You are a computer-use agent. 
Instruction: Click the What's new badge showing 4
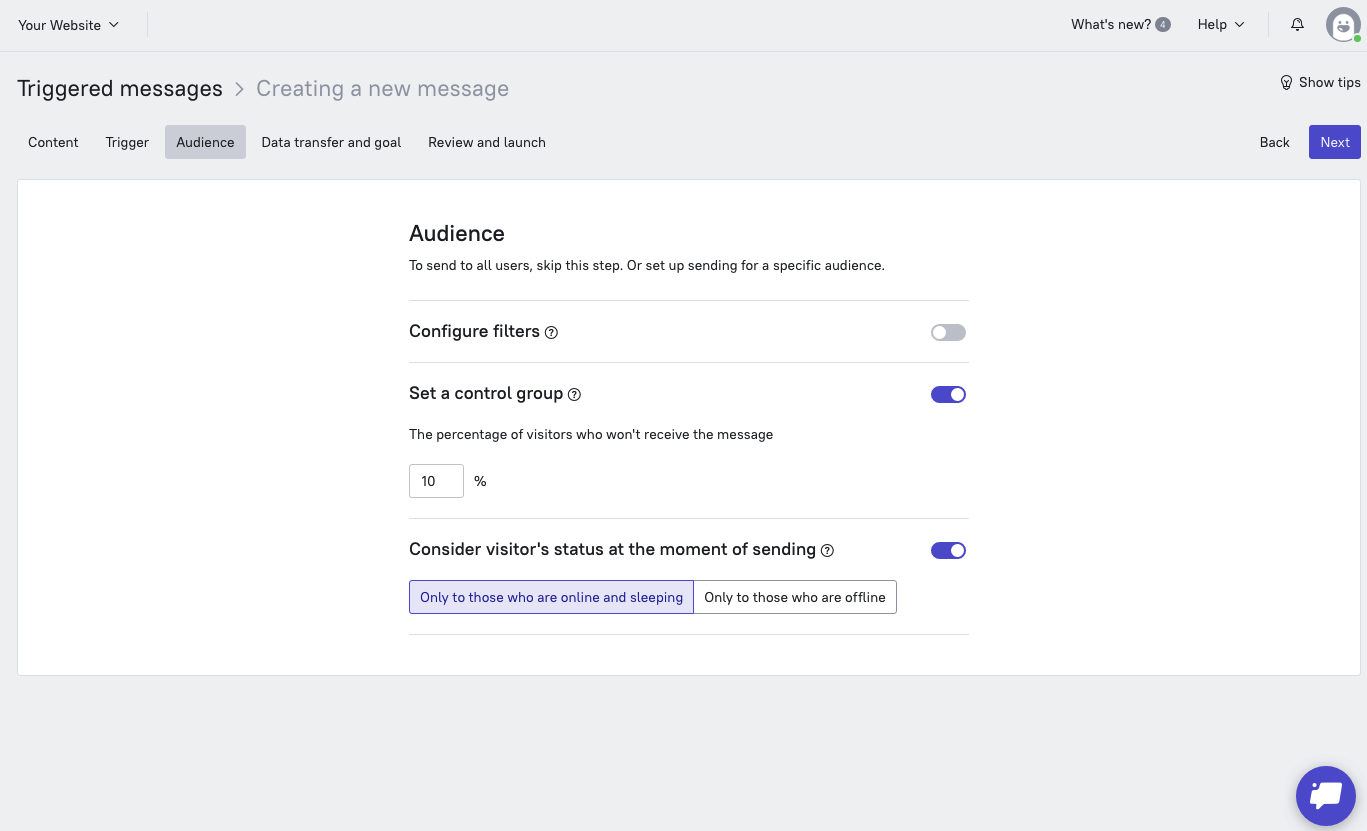click(x=1162, y=25)
